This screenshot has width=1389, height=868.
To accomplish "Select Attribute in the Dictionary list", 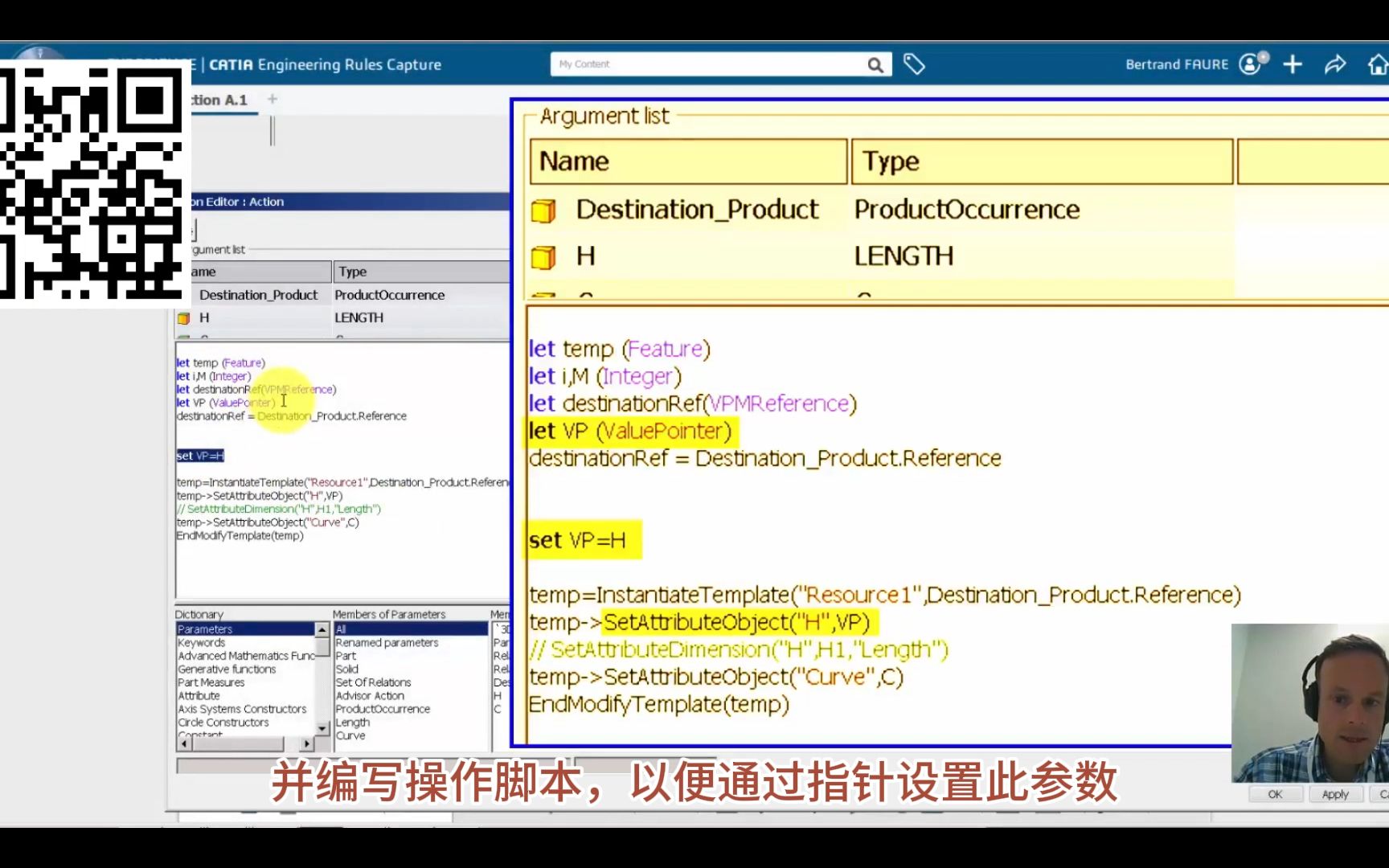I will (x=199, y=695).
